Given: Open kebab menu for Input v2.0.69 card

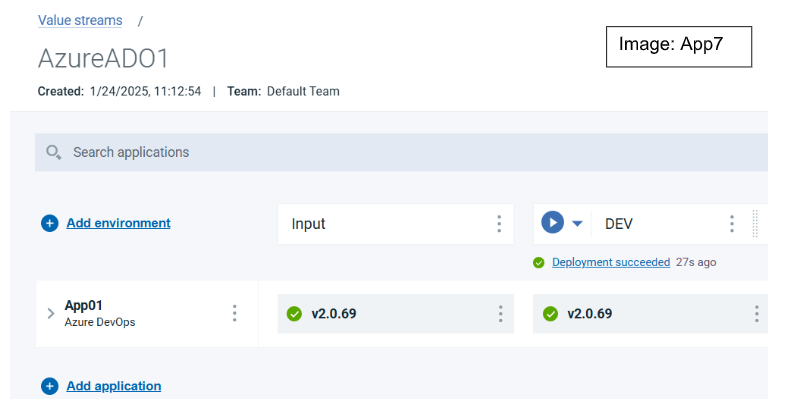Looking at the screenshot, I should click(x=500, y=314).
